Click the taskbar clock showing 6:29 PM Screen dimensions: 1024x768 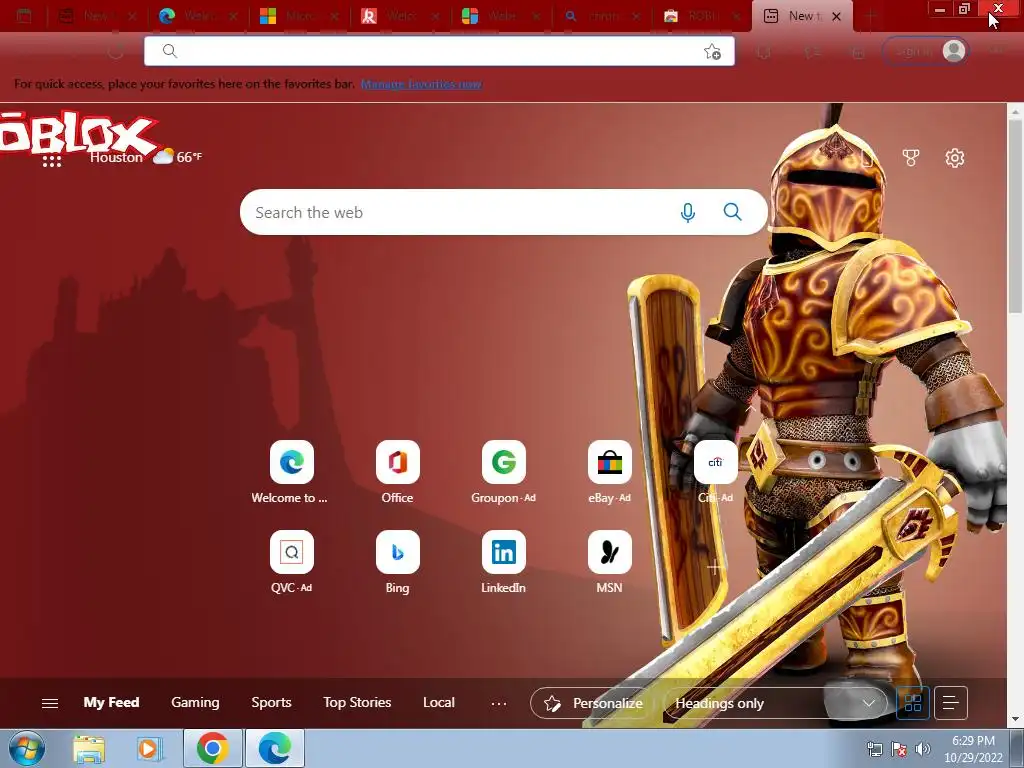click(x=973, y=749)
